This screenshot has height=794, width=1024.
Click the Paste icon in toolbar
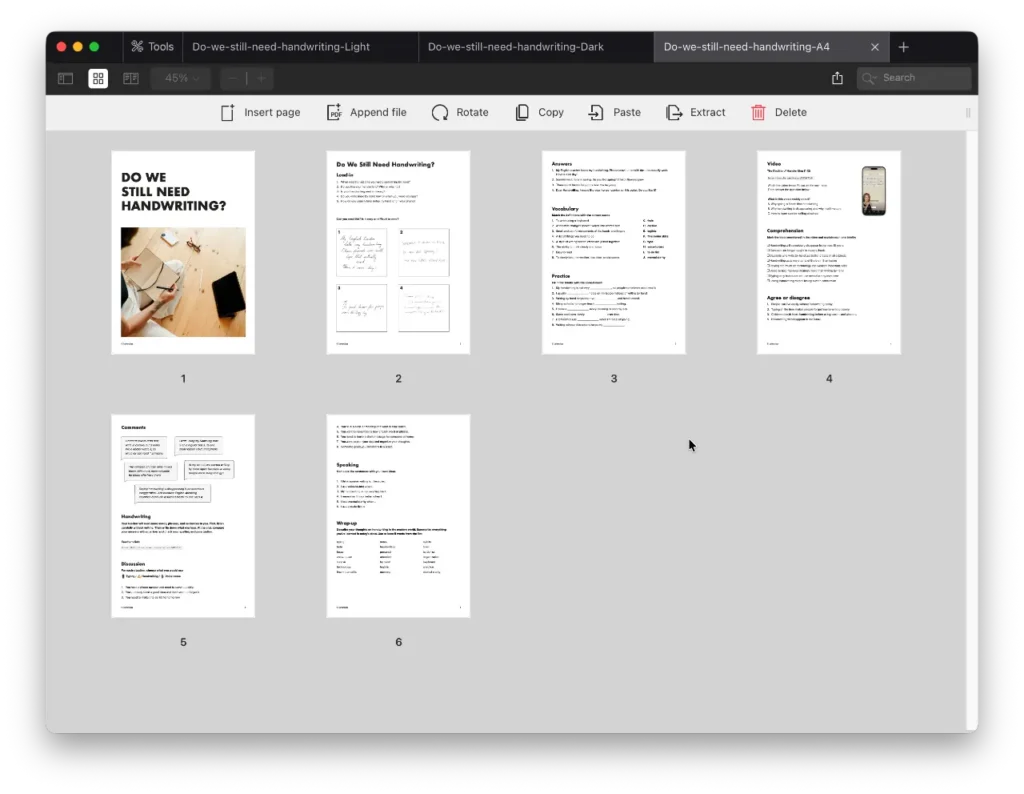click(596, 113)
